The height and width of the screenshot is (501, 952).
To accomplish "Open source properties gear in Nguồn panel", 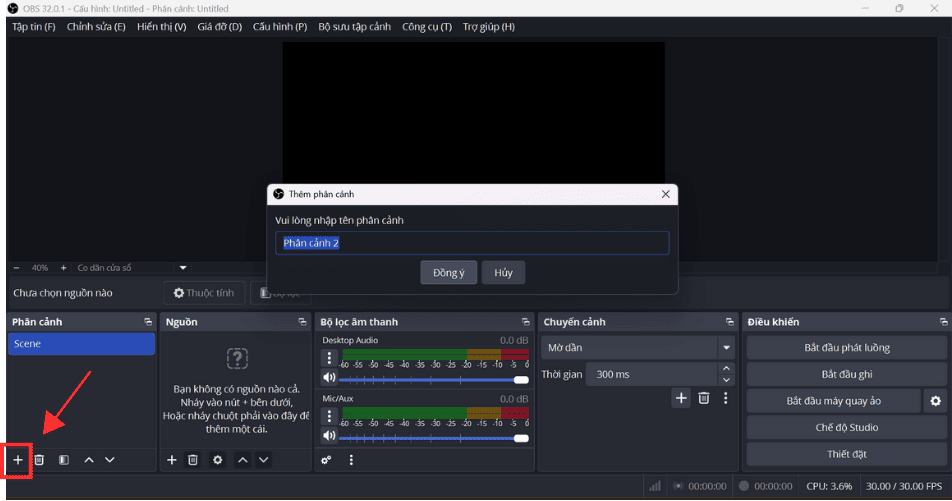I will (217, 460).
